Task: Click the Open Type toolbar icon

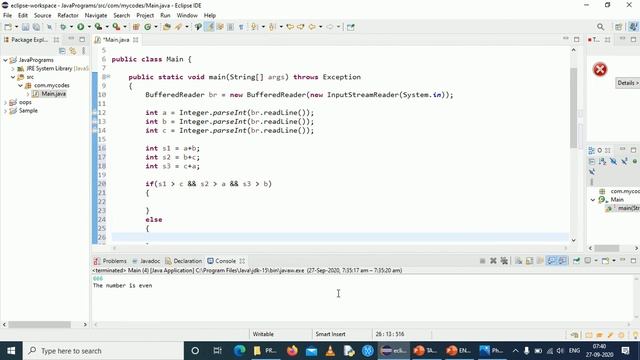Action: [x=167, y=27]
